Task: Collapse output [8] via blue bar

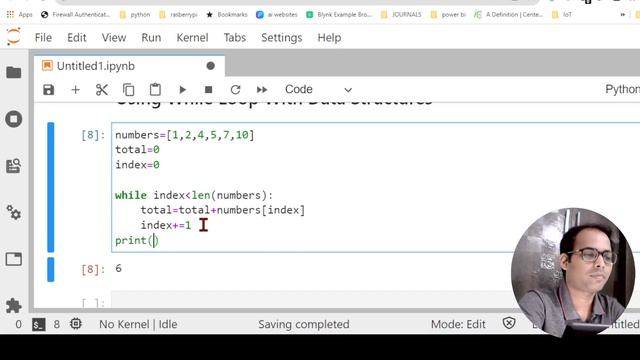Action: [51, 269]
